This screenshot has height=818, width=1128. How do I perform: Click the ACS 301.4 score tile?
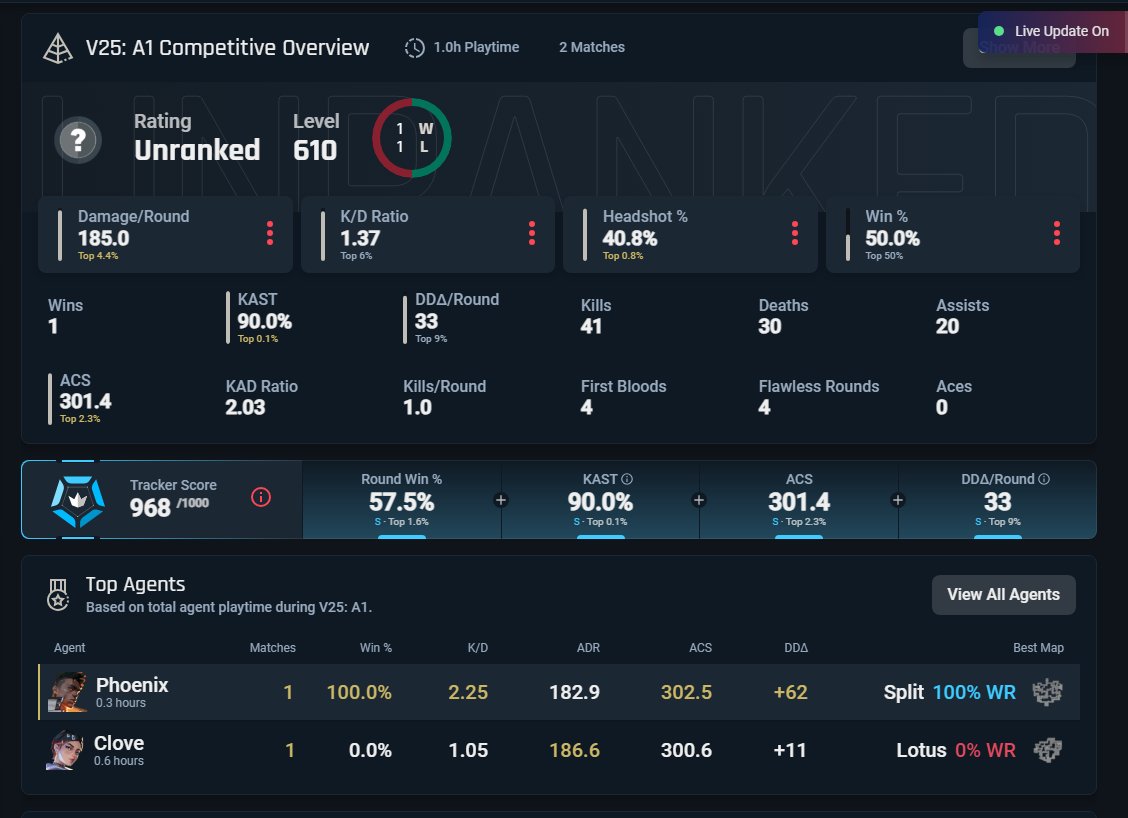799,500
